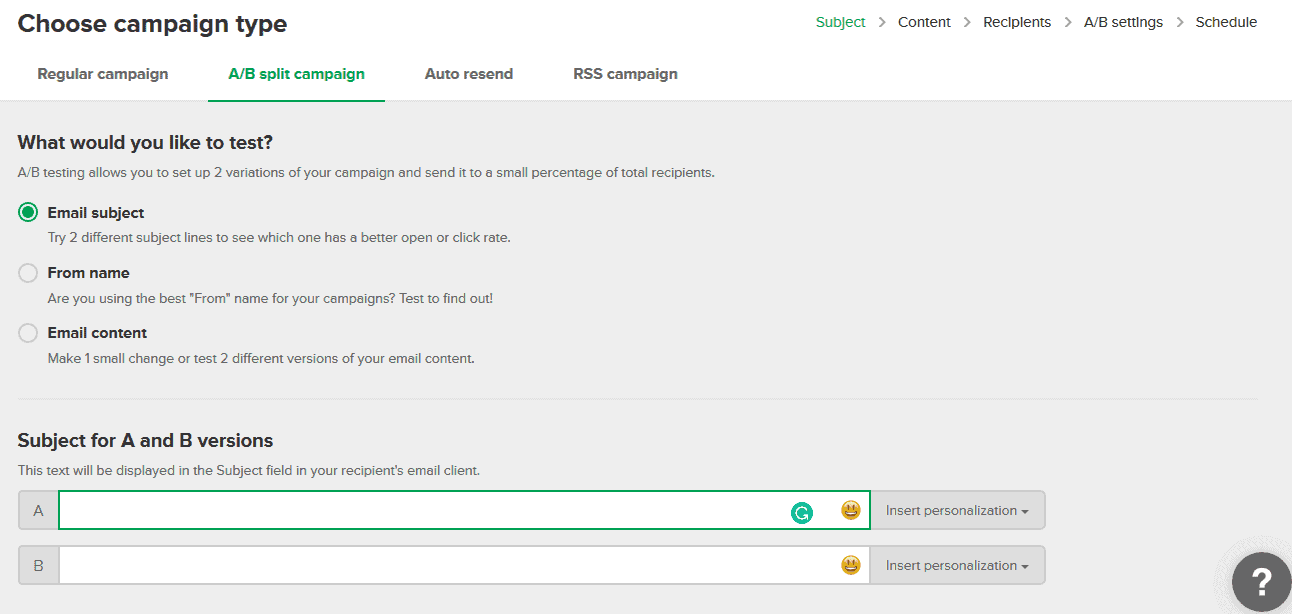Select the A/B split campaign tab
Screen dimensions: 1292x614
click(x=296, y=73)
